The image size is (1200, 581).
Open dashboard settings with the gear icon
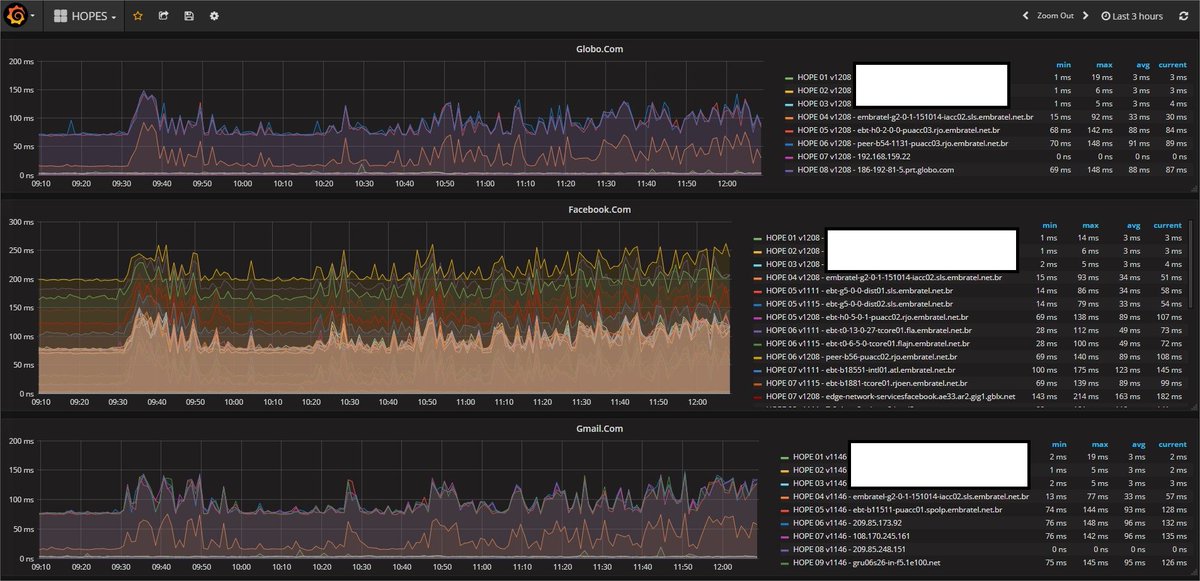click(212, 15)
